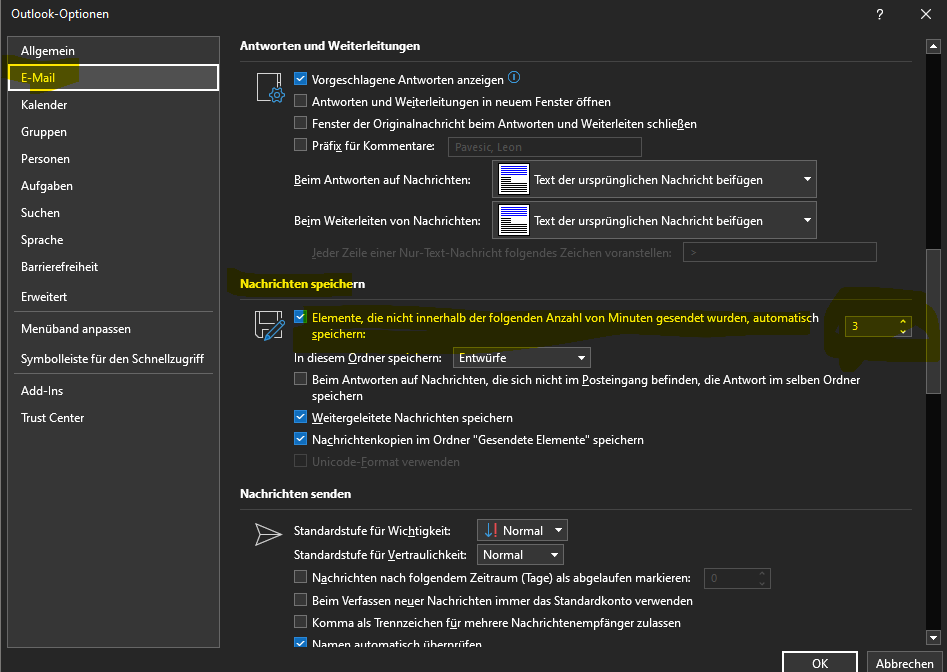Click the paper plane send messages icon
Viewport: 947px width, 672px height.
268,534
